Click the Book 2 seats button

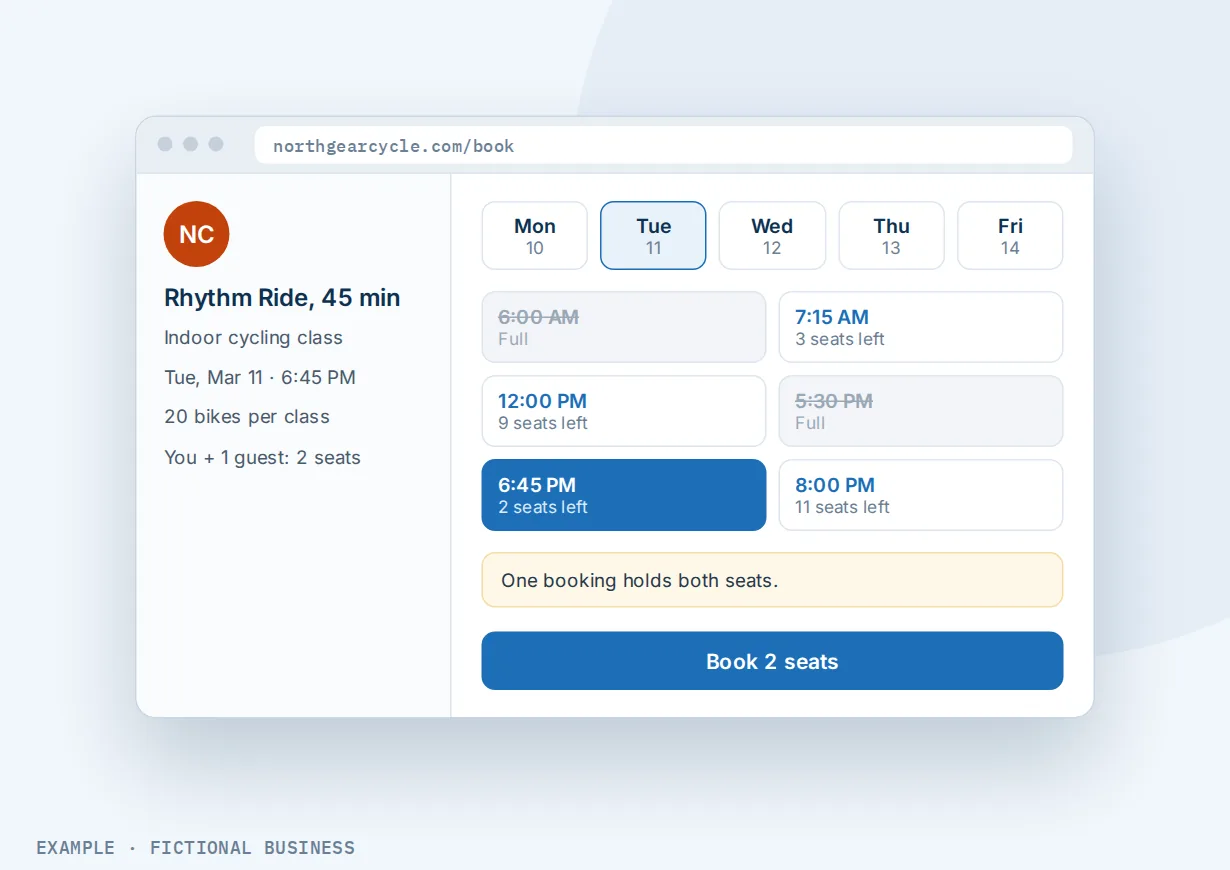[772, 661]
